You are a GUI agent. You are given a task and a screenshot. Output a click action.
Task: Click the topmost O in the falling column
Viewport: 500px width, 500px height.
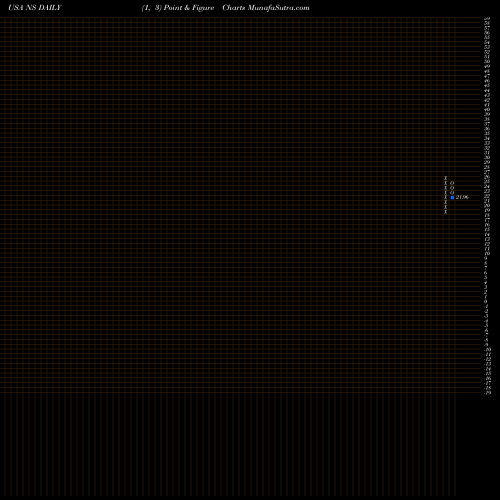click(x=452, y=183)
